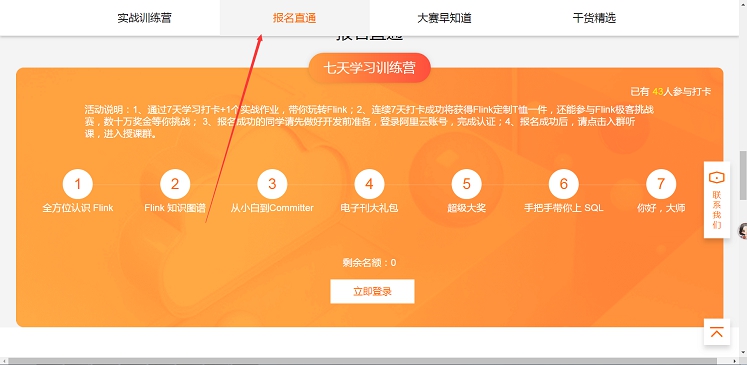Click the Flink 知识图谱 label
The image size is (747, 365).
pyautogui.click(x=175, y=208)
